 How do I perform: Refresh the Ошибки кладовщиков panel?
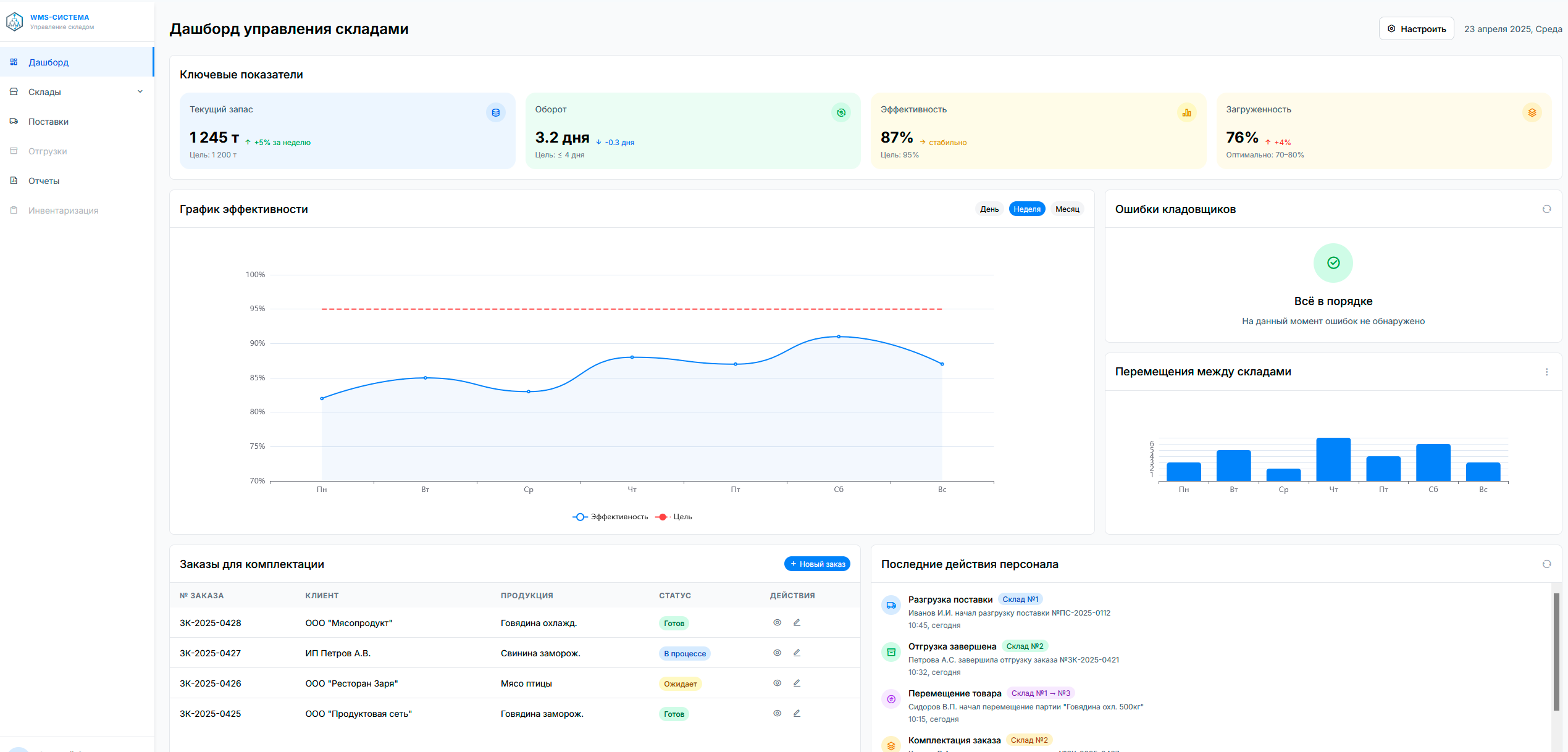(x=1546, y=209)
